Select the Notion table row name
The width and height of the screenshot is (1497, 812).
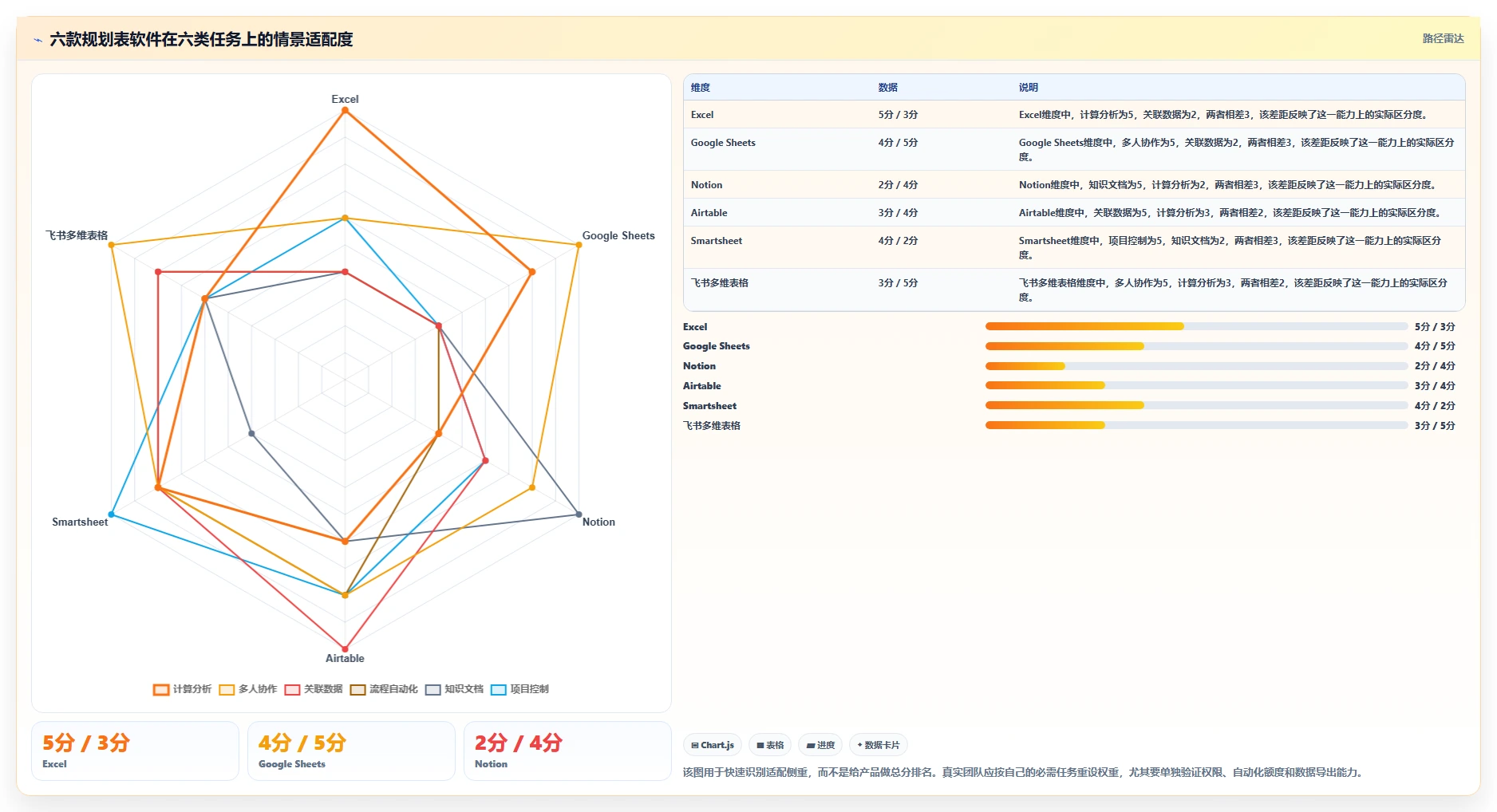point(706,185)
